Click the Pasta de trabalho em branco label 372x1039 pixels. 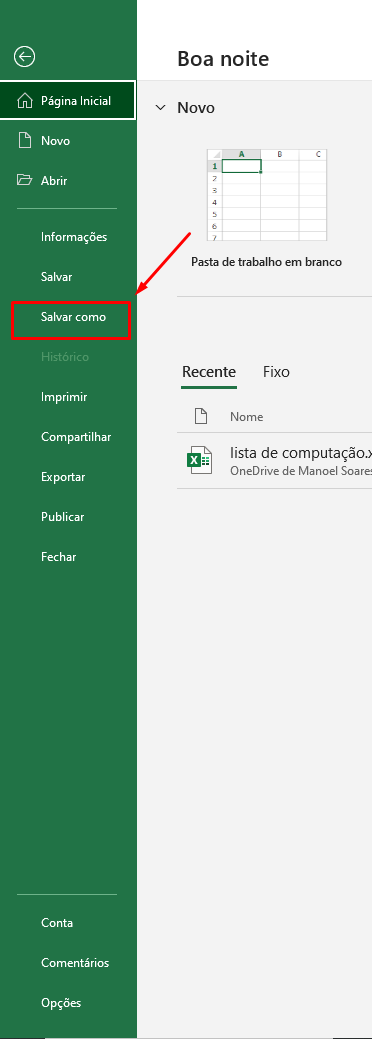coord(267,262)
